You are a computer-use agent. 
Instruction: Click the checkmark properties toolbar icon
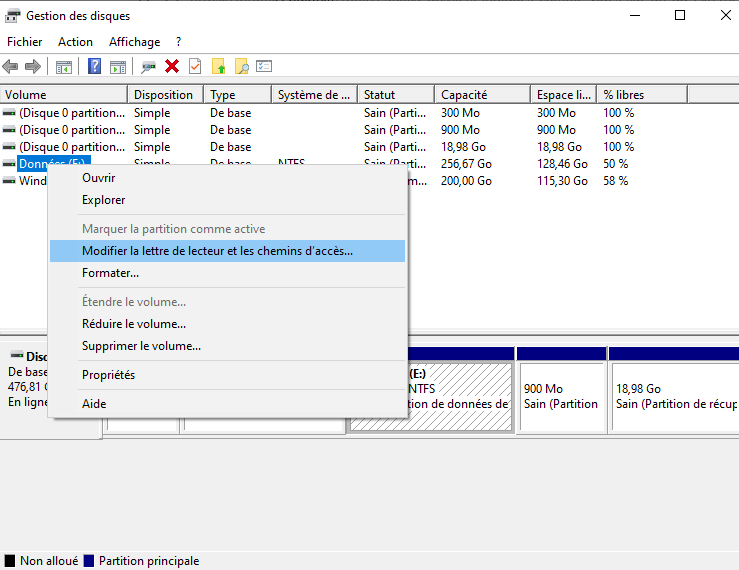[x=195, y=66]
